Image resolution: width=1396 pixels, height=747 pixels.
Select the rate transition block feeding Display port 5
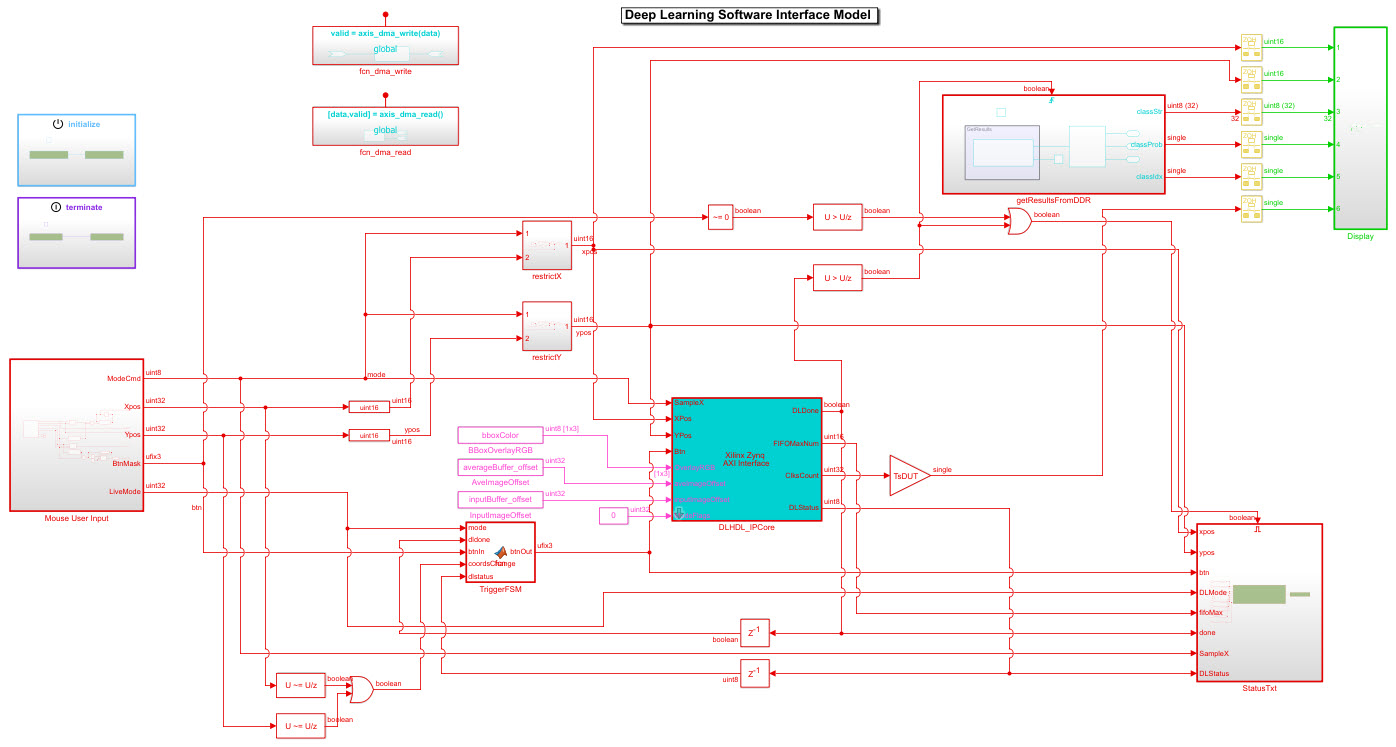pyautogui.click(x=1250, y=176)
